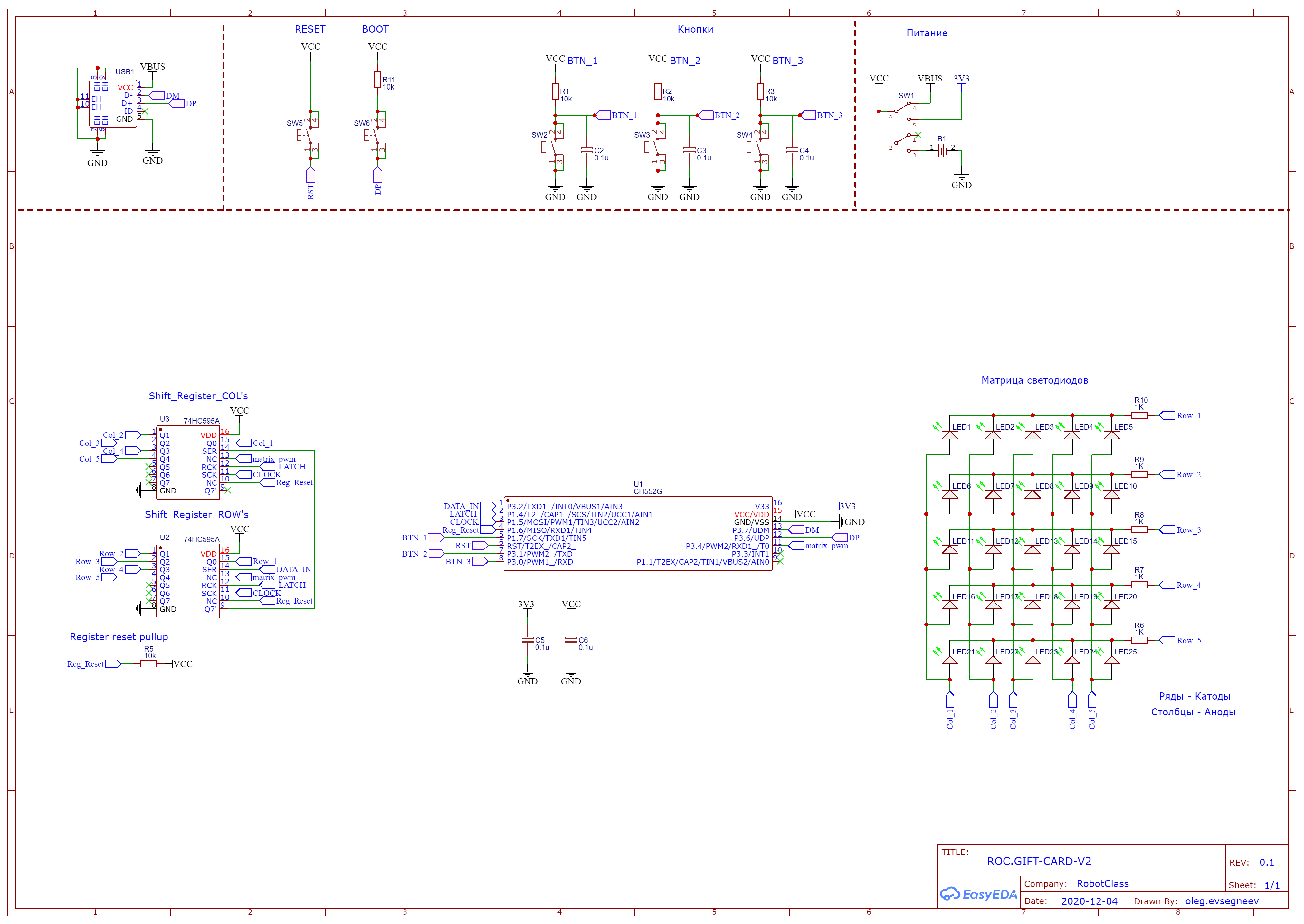Select the LED13 diode symbol
Viewport: 1304px width, 924px height.
tap(1032, 550)
